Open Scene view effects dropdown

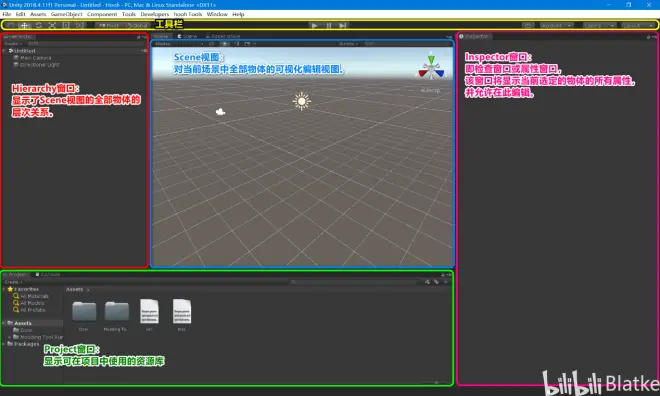250,44
